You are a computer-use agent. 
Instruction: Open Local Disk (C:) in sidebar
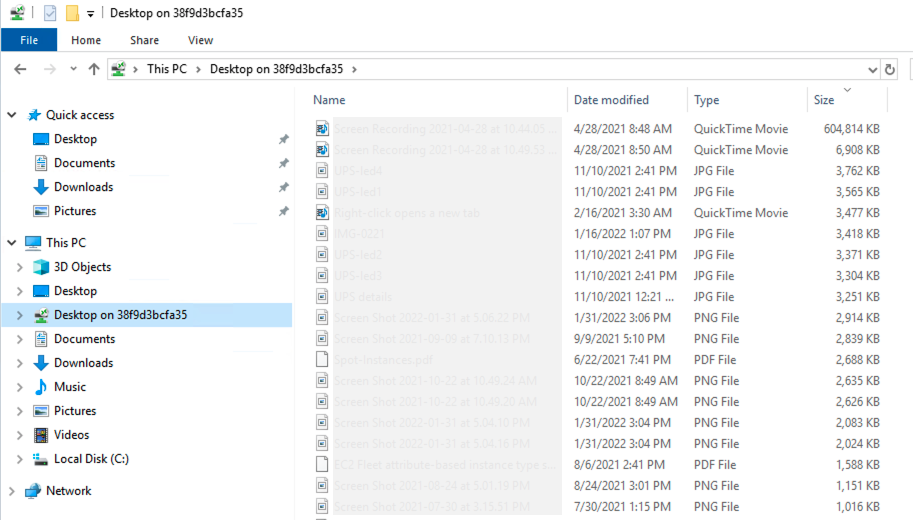91,459
